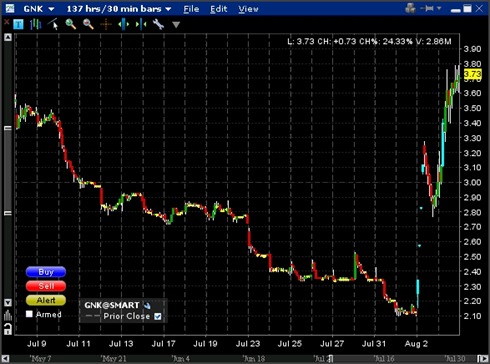Zoom out with red magnifier icon
The width and height of the screenshot is (490, 364).
pyautogui.click(x=88, y=24)
